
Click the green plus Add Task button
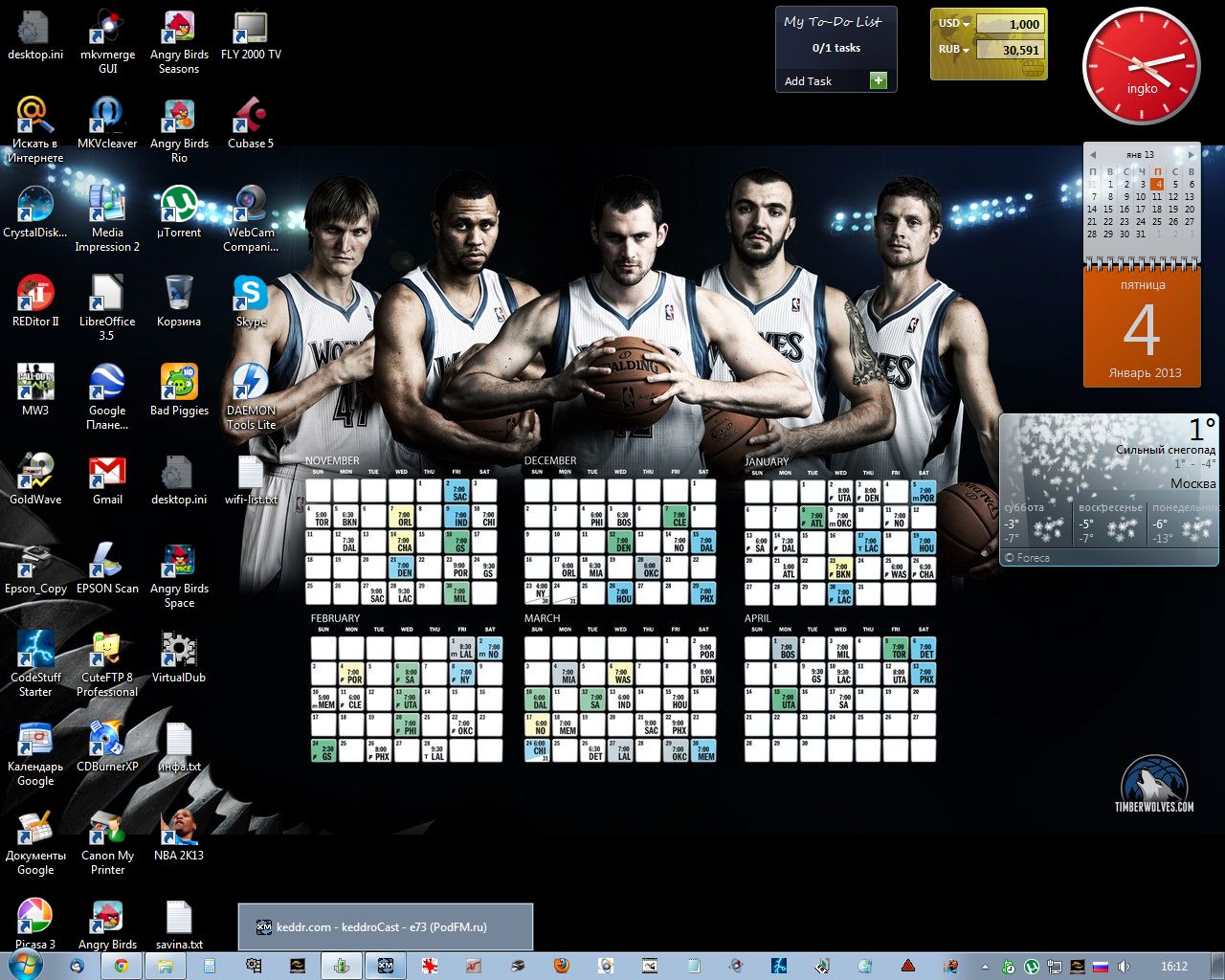[x=879, y=80]
